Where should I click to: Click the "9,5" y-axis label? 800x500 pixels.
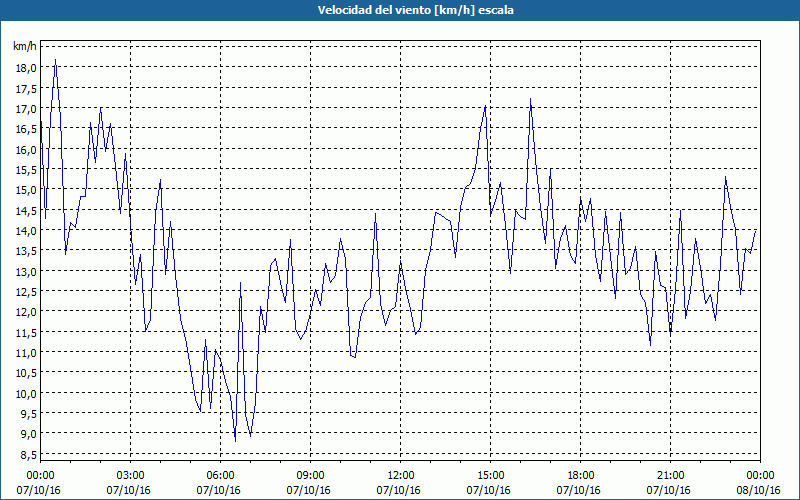[31, 414]
